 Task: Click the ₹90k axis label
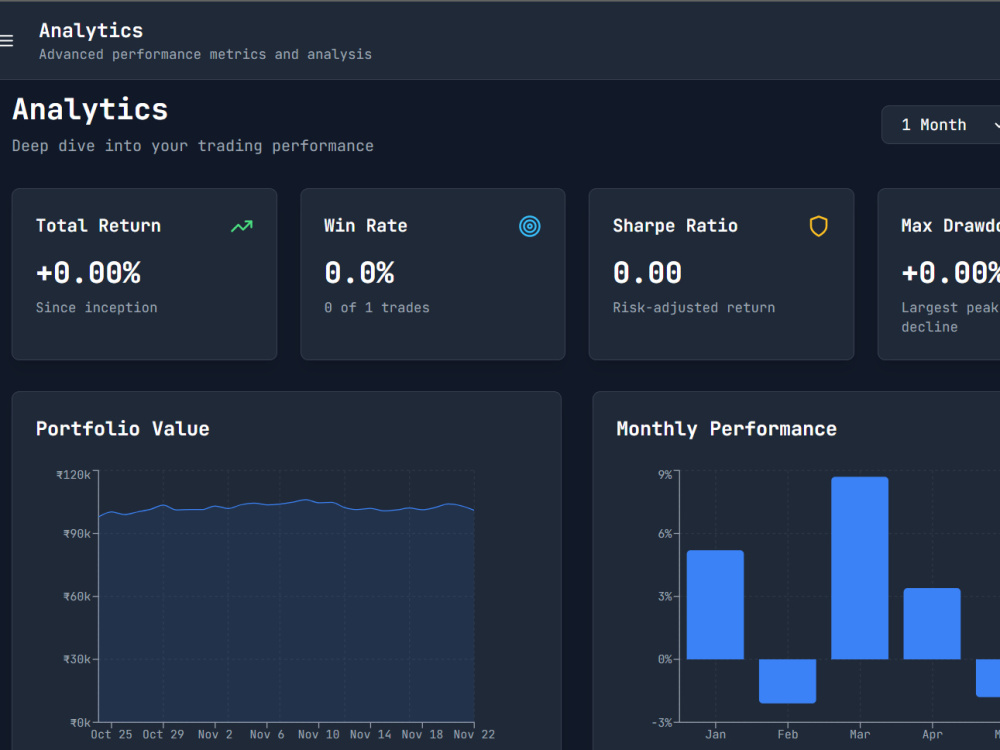[x=77, y=533]
